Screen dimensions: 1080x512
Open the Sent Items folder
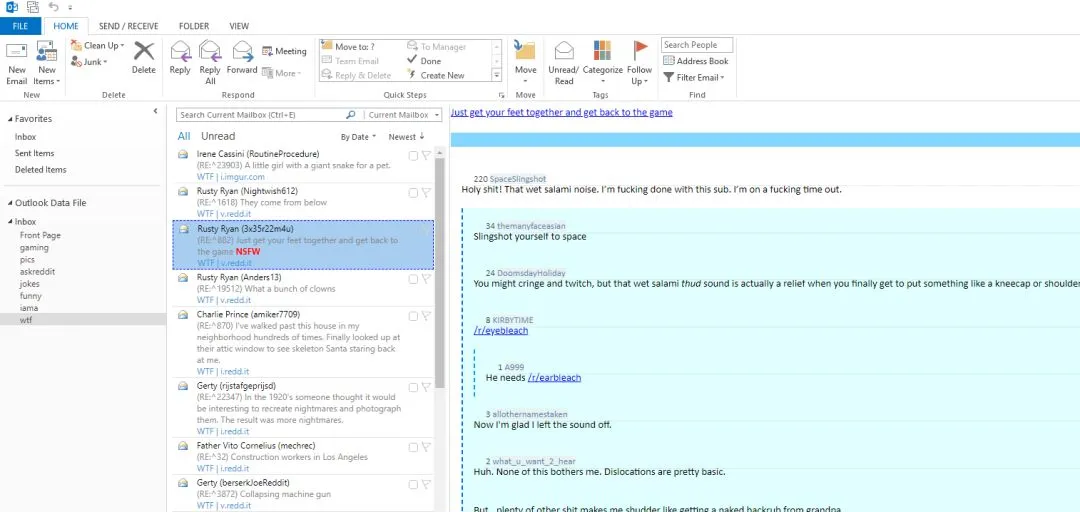pos(34,153)
